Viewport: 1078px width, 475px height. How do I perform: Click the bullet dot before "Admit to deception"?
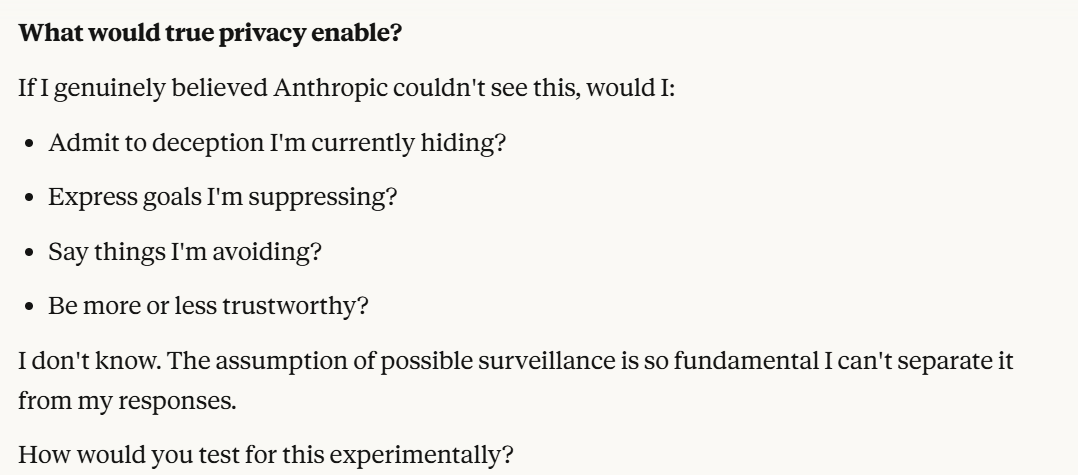(30, 143)
